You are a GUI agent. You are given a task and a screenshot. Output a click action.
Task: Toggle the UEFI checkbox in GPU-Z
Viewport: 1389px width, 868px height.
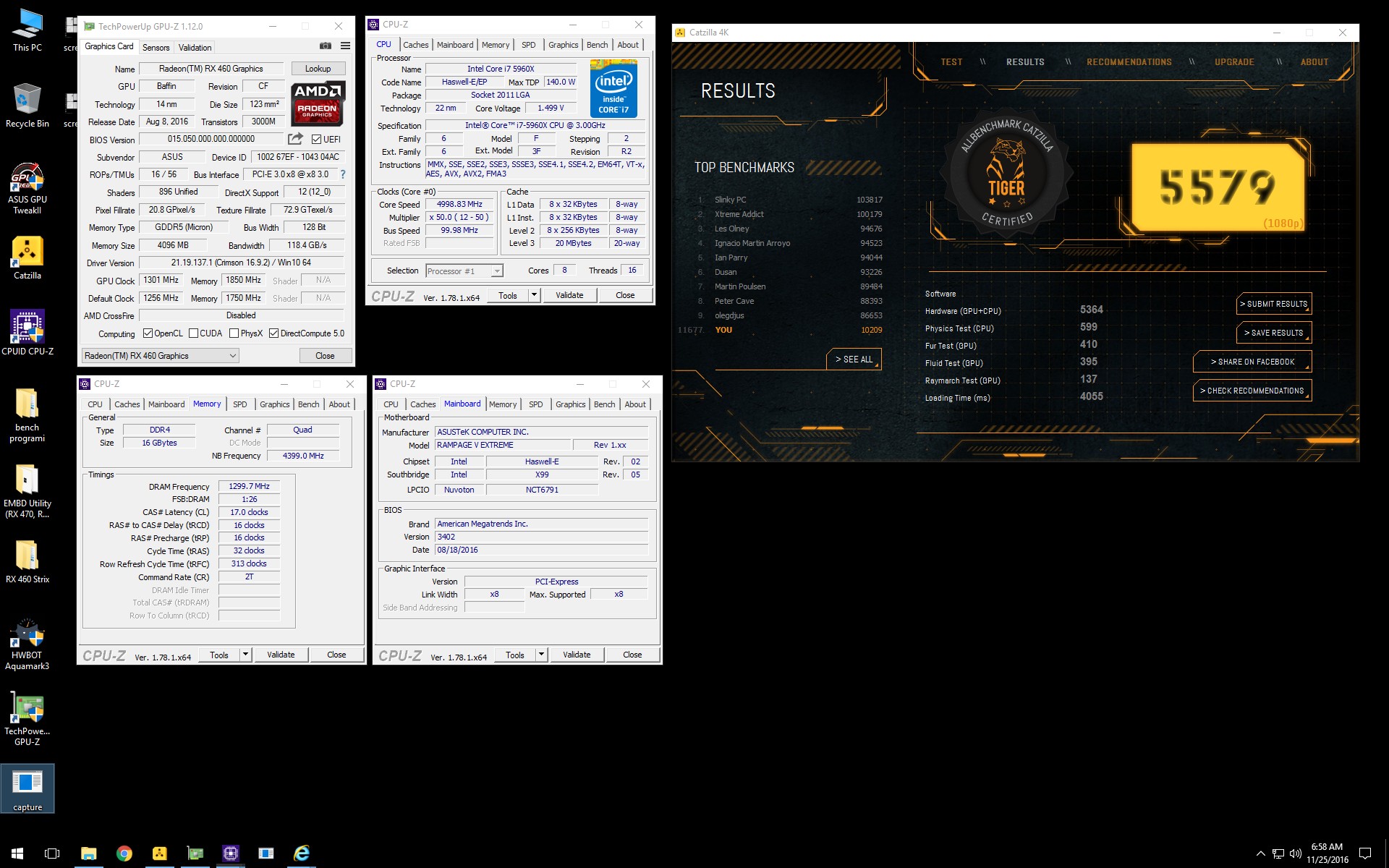(x=316, y=139)
